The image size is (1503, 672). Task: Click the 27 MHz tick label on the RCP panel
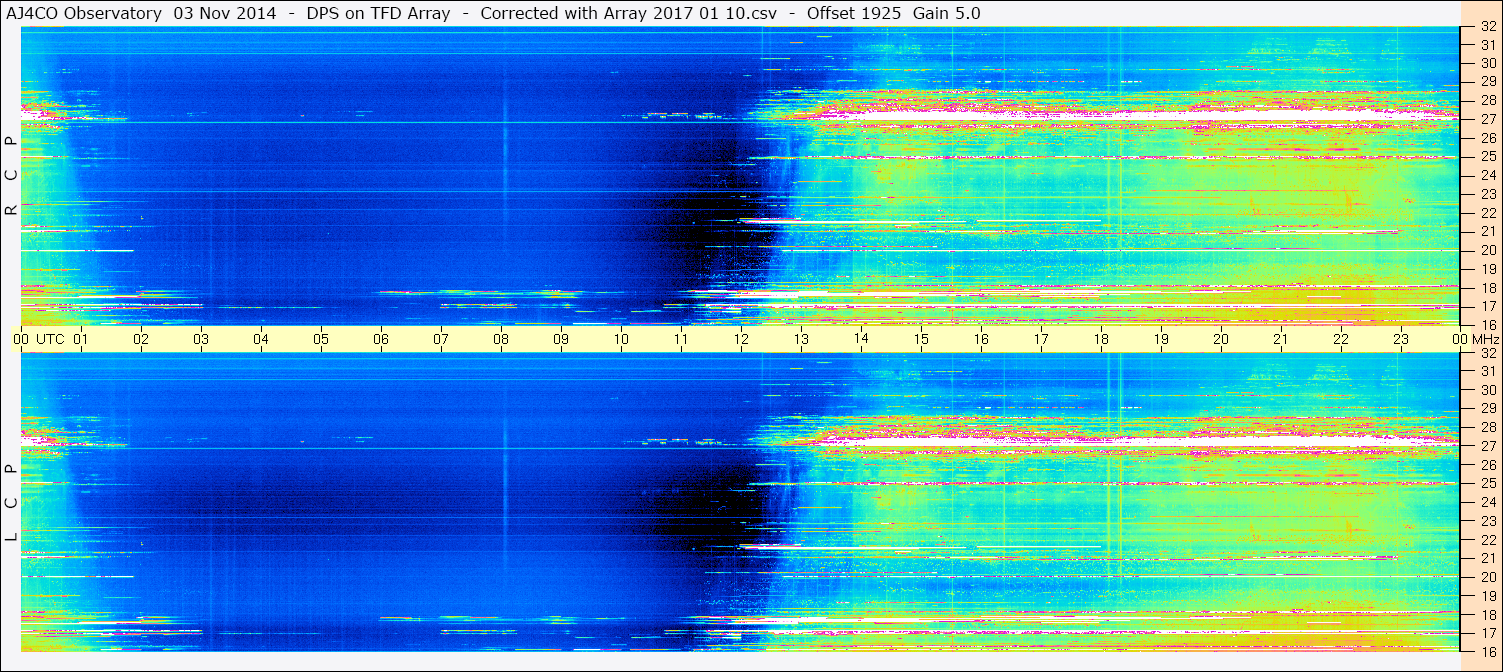(1487, 119)
